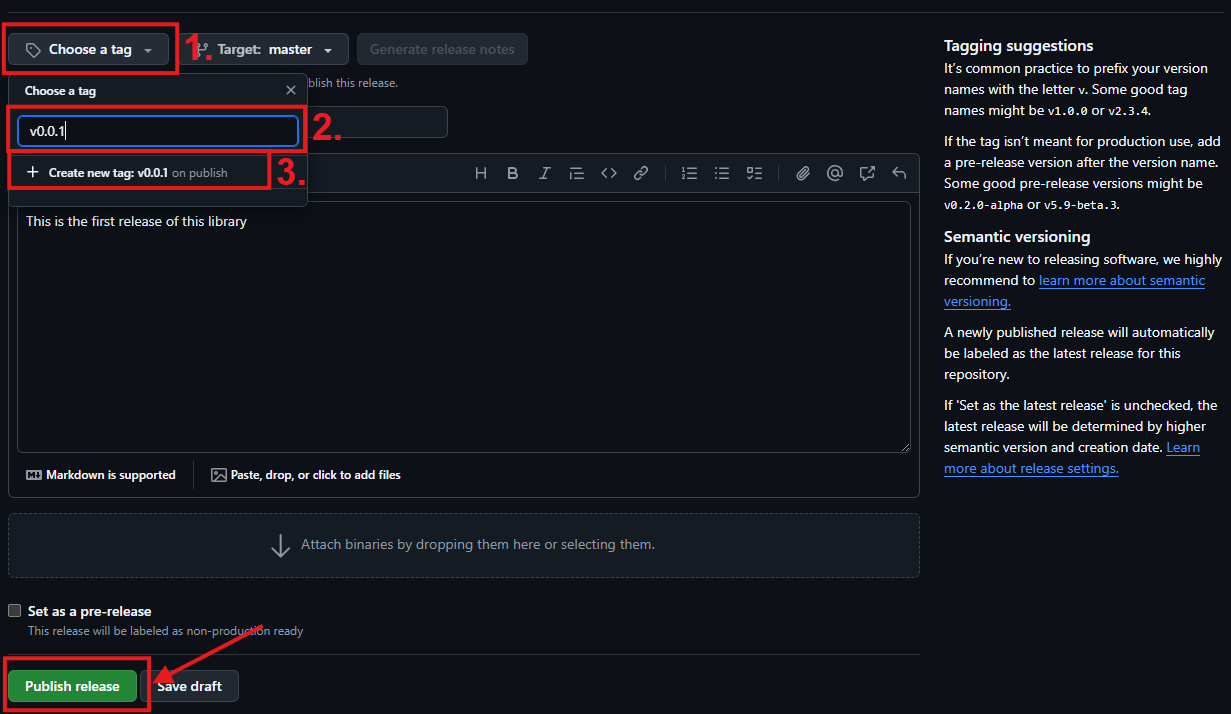Image resolution: width=1231 pixels, height=714 pixels.
Task: Insert code using the code icon
Action: (x=609, y=173)
